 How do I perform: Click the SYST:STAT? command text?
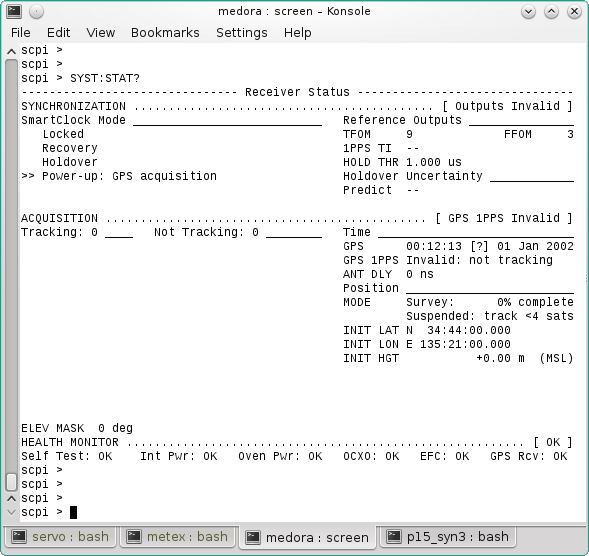point(105,78)
